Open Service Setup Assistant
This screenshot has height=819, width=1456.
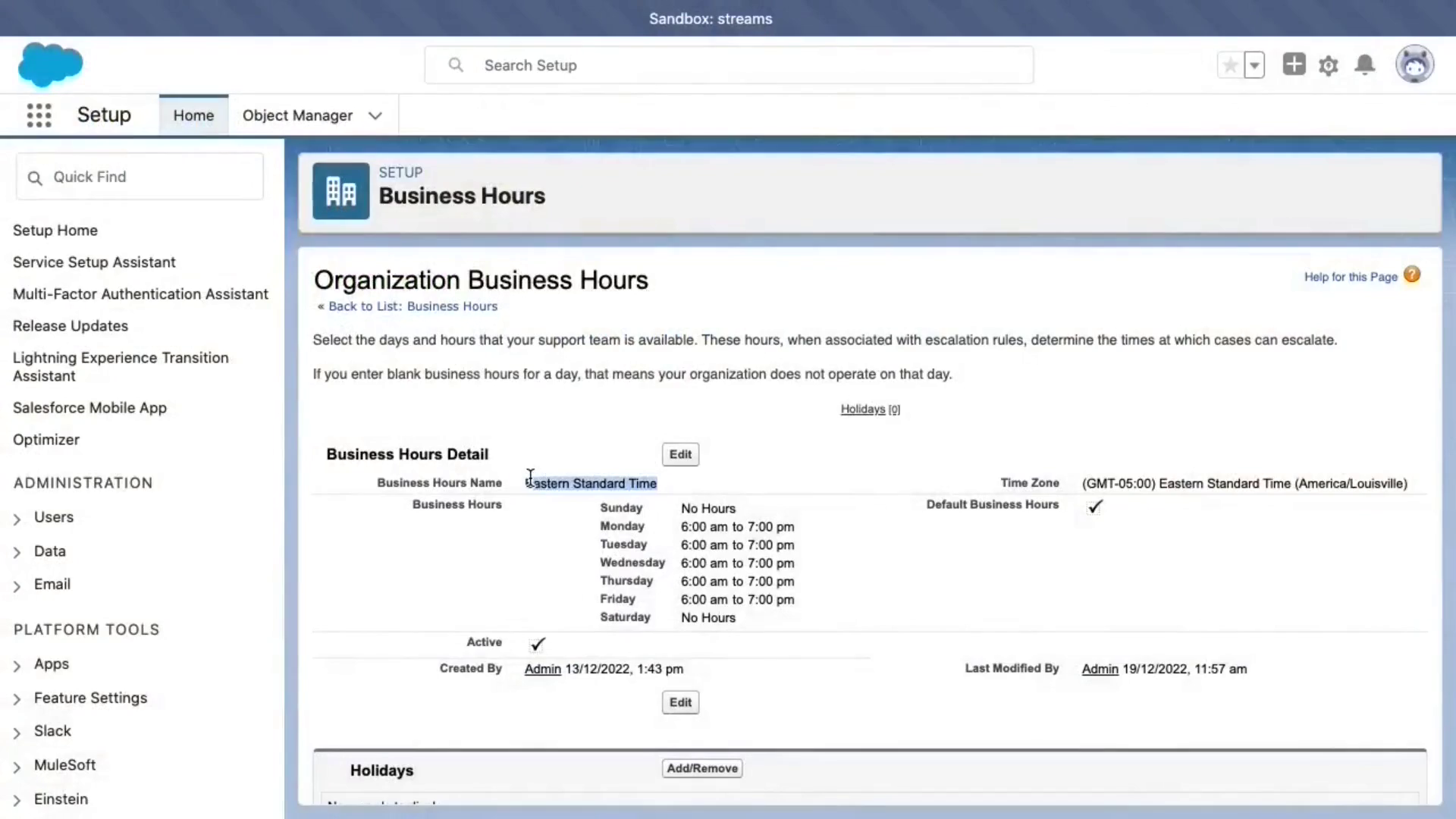(94, 262)
